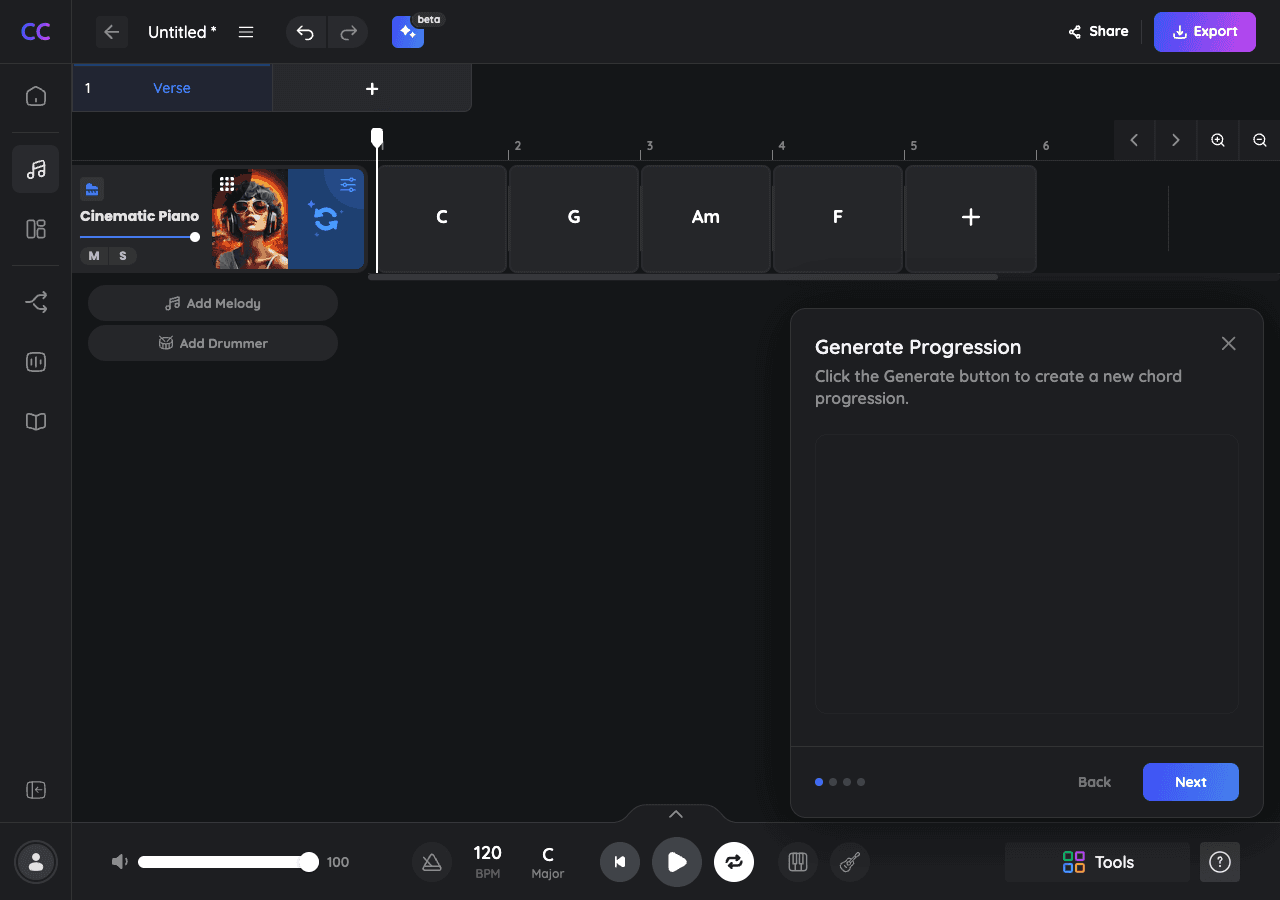Open the help question mark button
1280x900 pixels.
(x=1220, y=862)
